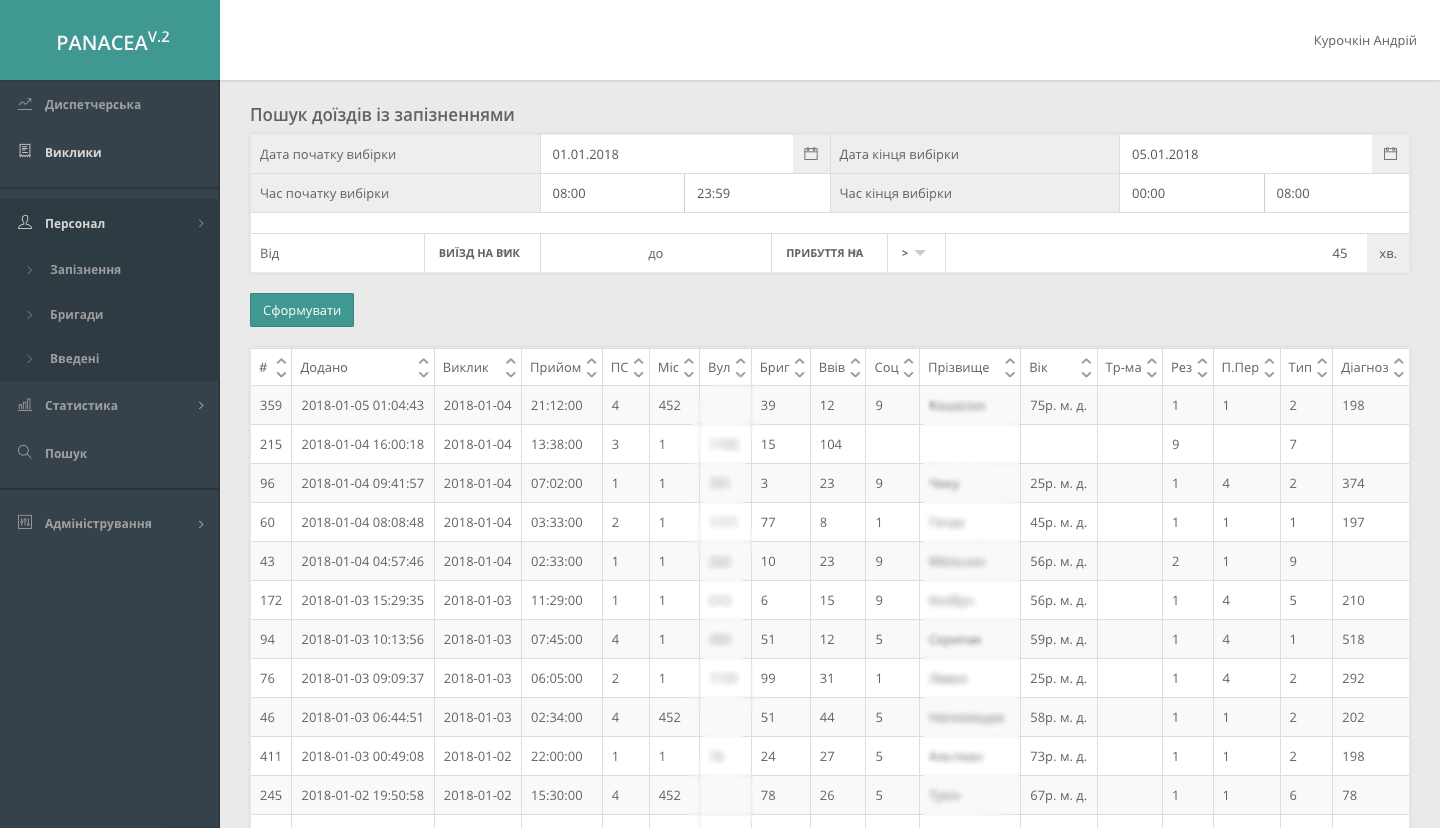Screen dimensions: 1440x828
Task: Click the Адміністрування icon
Action: pyautogui.click(x=25, y=522)
